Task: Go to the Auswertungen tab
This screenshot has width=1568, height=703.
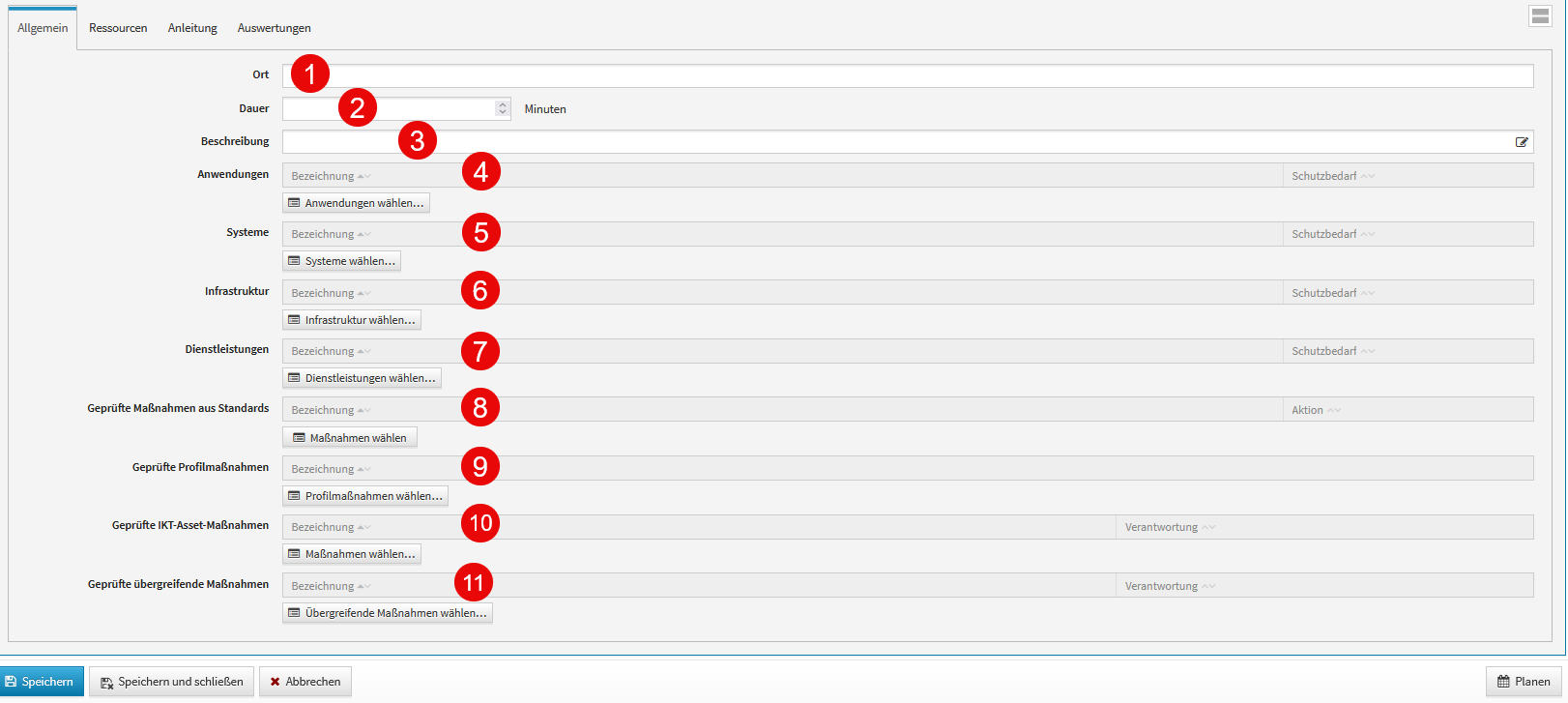Action: coord(275,28)
